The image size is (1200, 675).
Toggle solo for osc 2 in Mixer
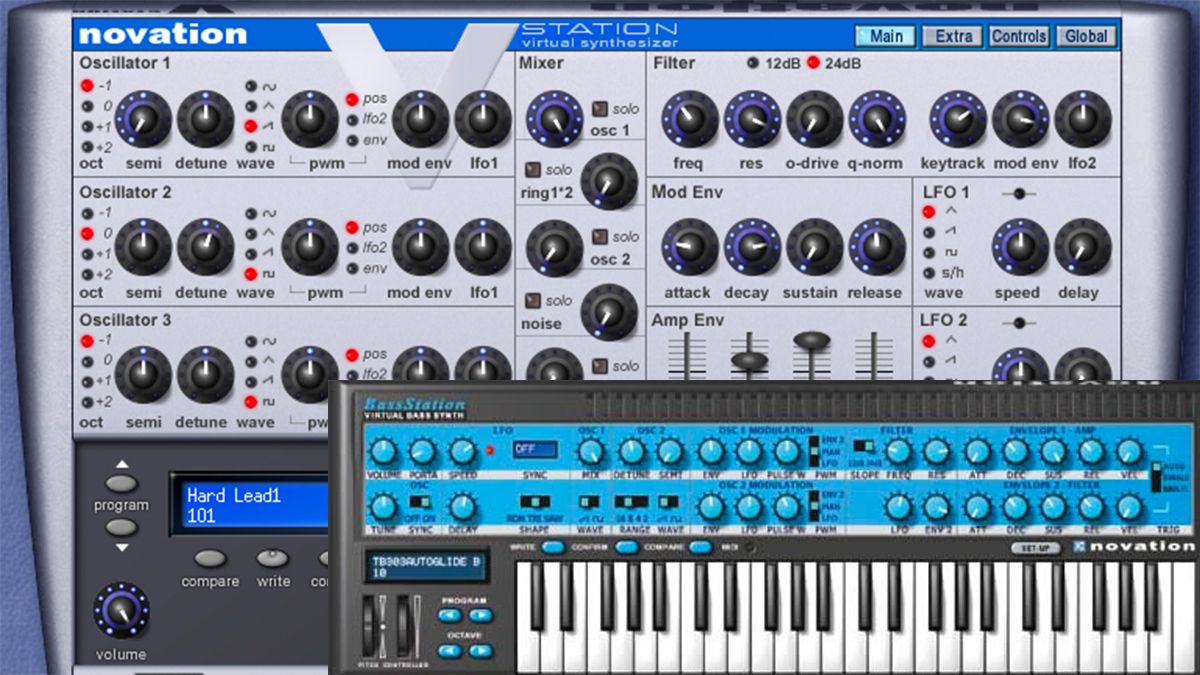(x=600, y=237)
